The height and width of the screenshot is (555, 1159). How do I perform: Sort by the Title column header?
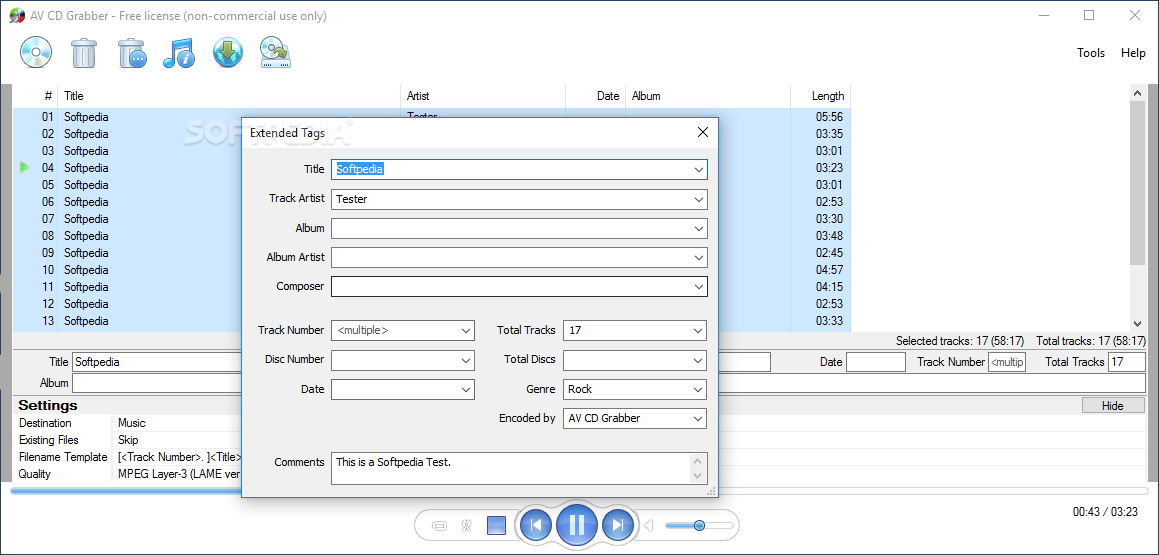point(229,96)
